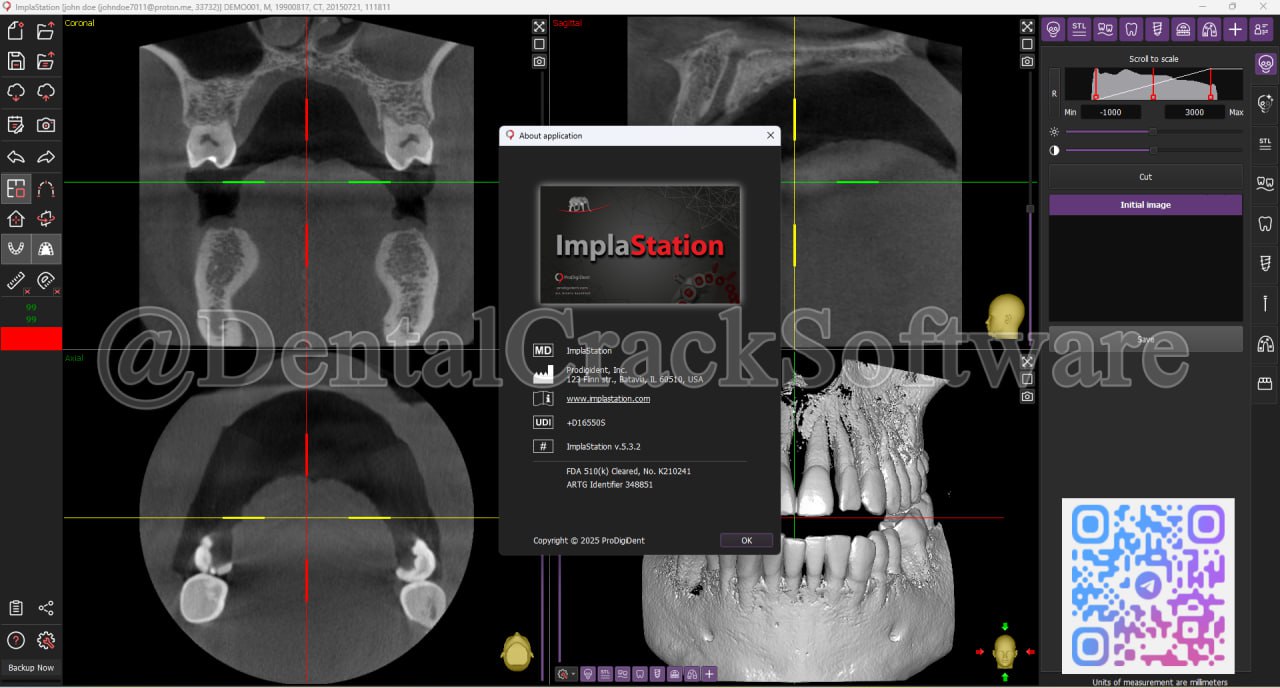1280x688 pixels.
Task: Click Save button in right panel
Action: (x=1146, y=339)
